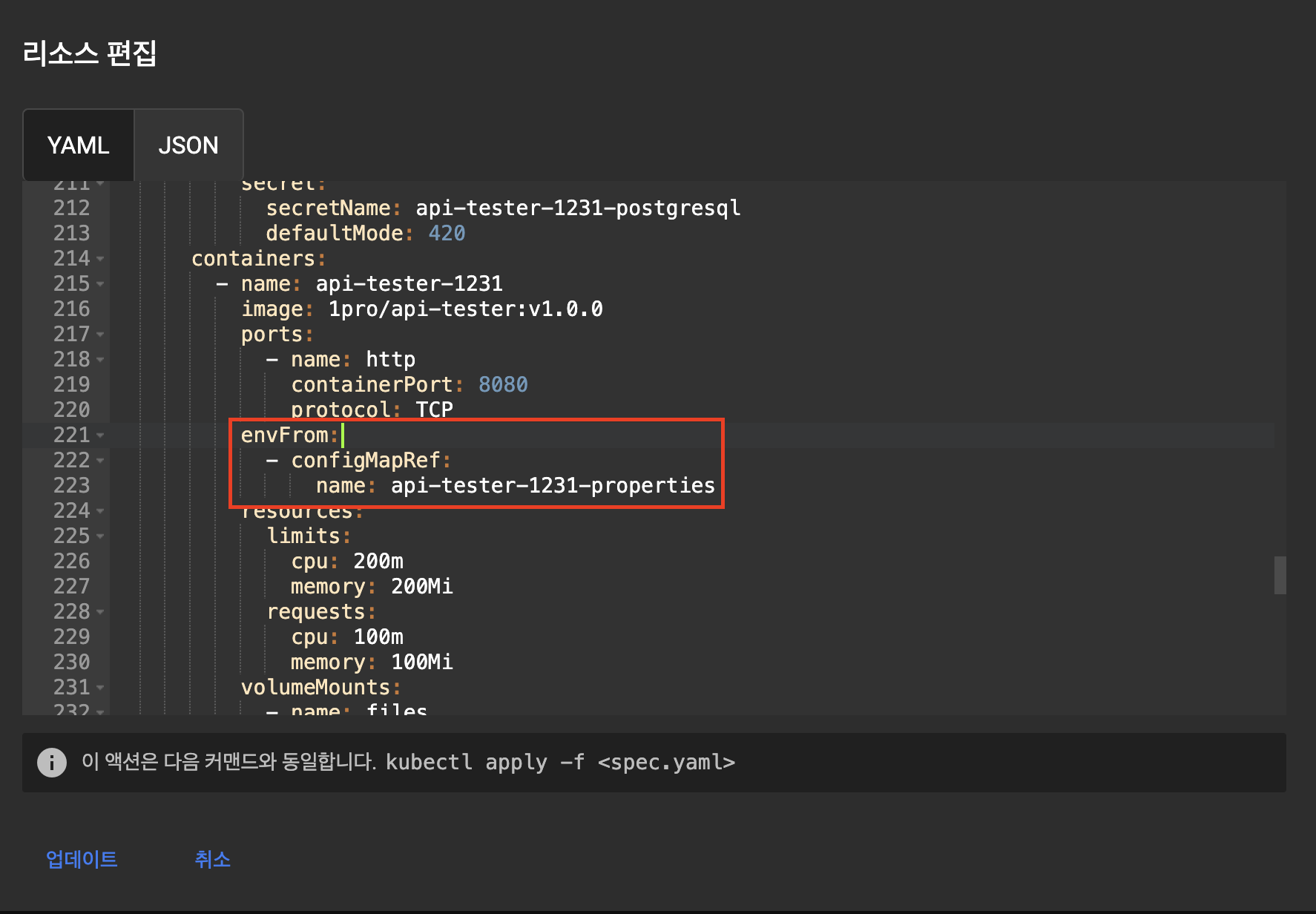This screenshot has height=914, width=1316.
Task: Click secretName value api-tester-1231-postgresql
Action: point(578,208)
